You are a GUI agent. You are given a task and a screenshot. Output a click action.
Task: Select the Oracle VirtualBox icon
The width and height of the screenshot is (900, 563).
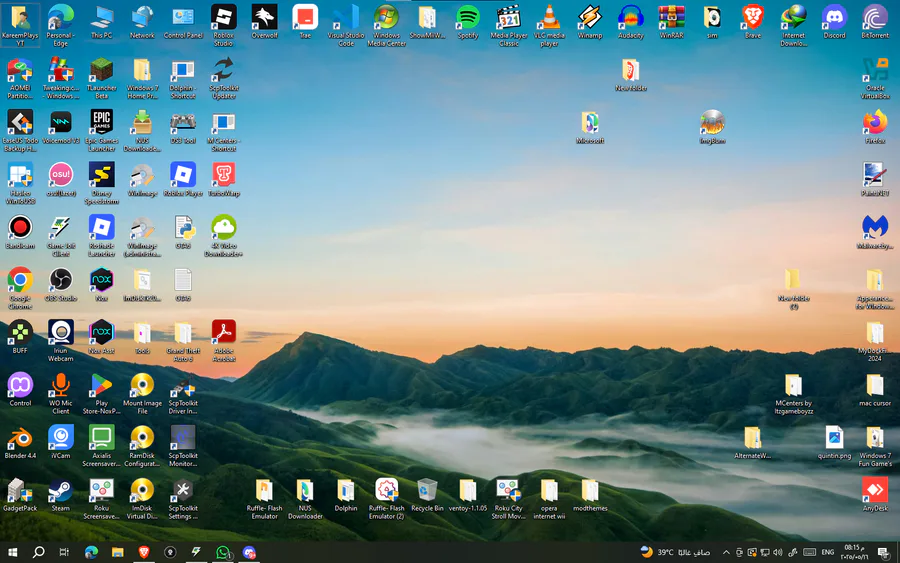click(875, 78)
